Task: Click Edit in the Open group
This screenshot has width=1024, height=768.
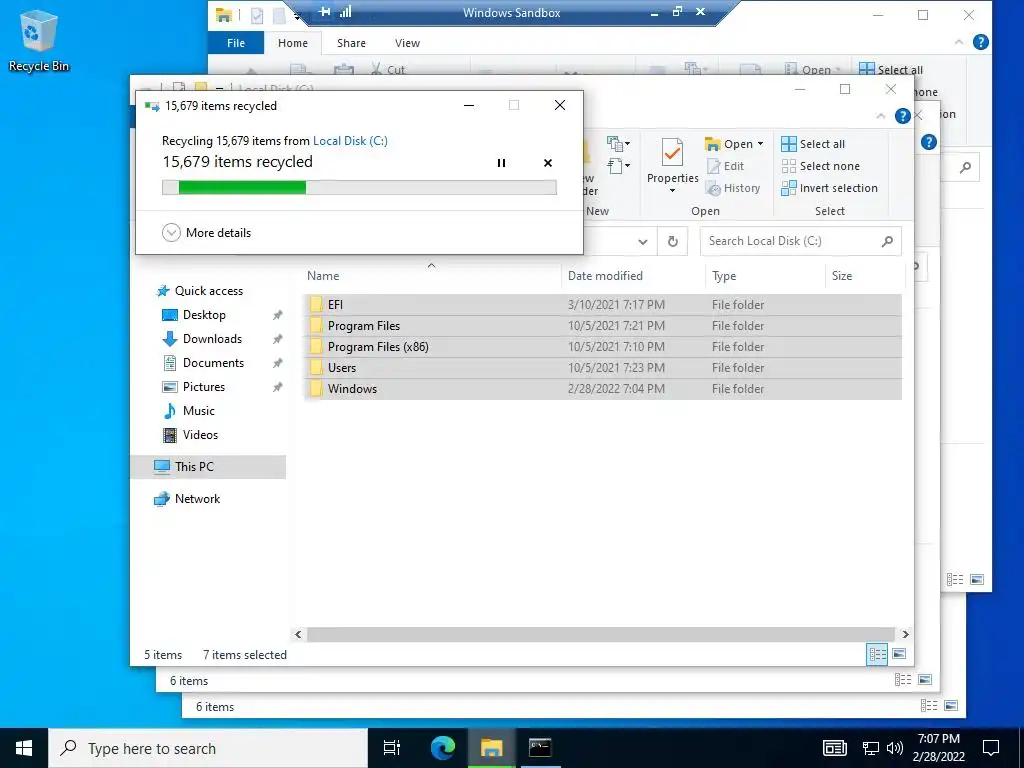Action: pos(726,166)
